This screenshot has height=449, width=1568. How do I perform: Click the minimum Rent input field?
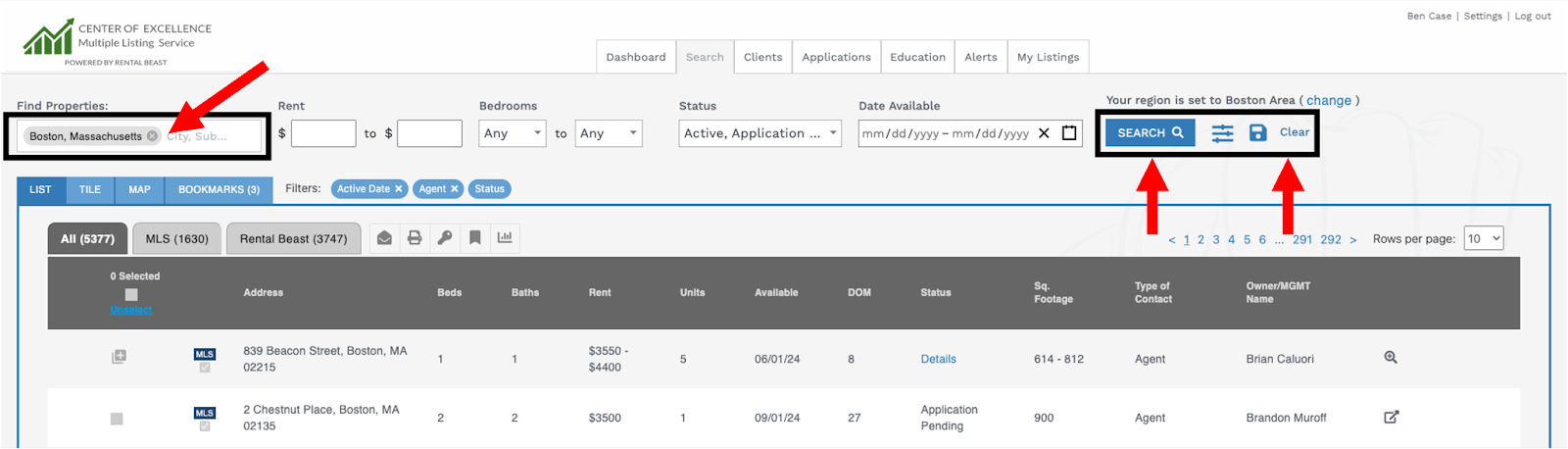coord(323,133)
